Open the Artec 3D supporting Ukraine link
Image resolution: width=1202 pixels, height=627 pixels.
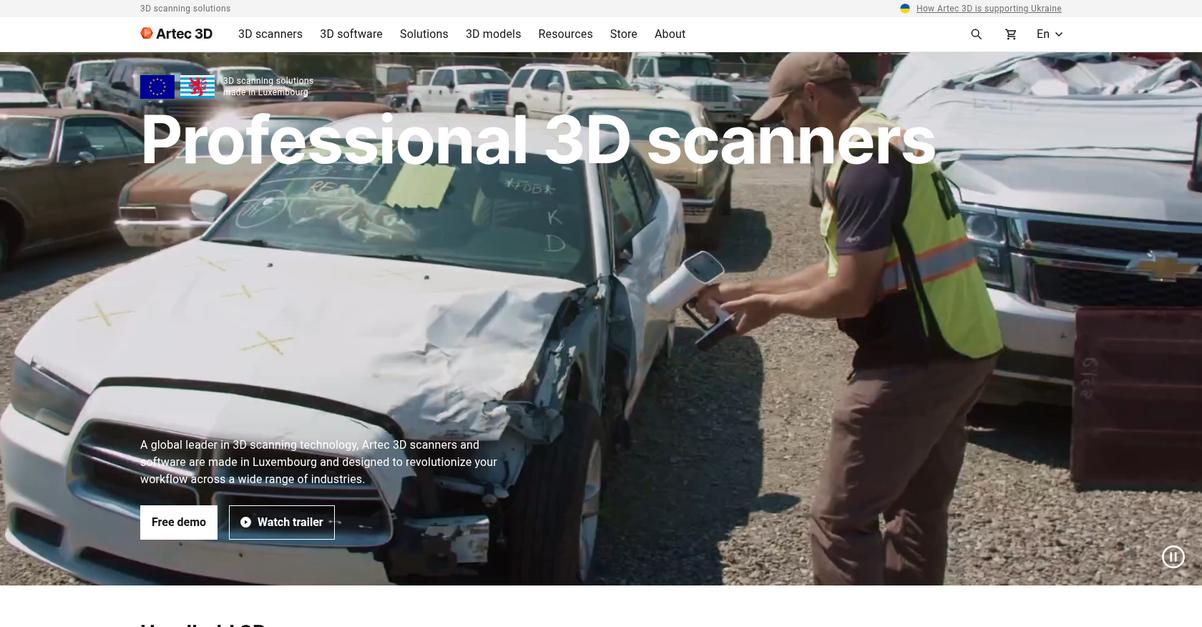tap(989, 8)
